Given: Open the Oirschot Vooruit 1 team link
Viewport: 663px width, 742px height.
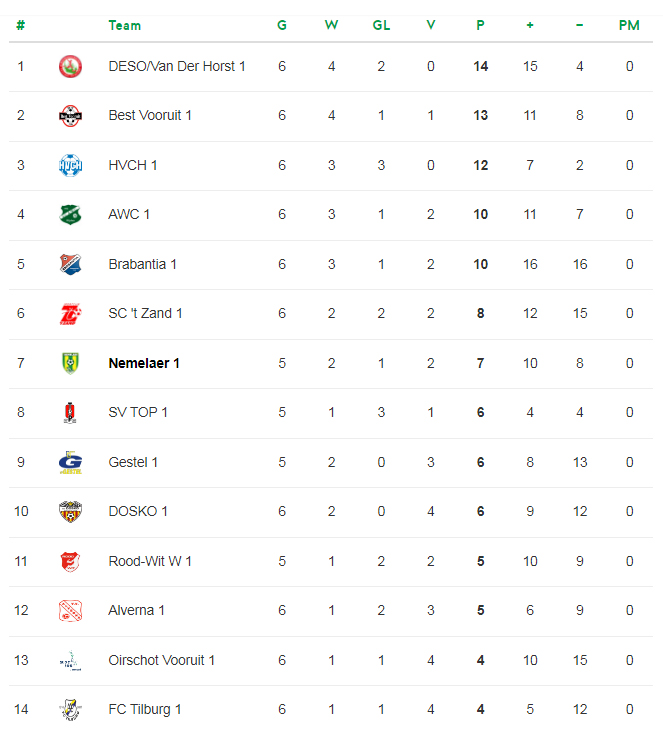Looking at the screenshot, I should (162, 661).
